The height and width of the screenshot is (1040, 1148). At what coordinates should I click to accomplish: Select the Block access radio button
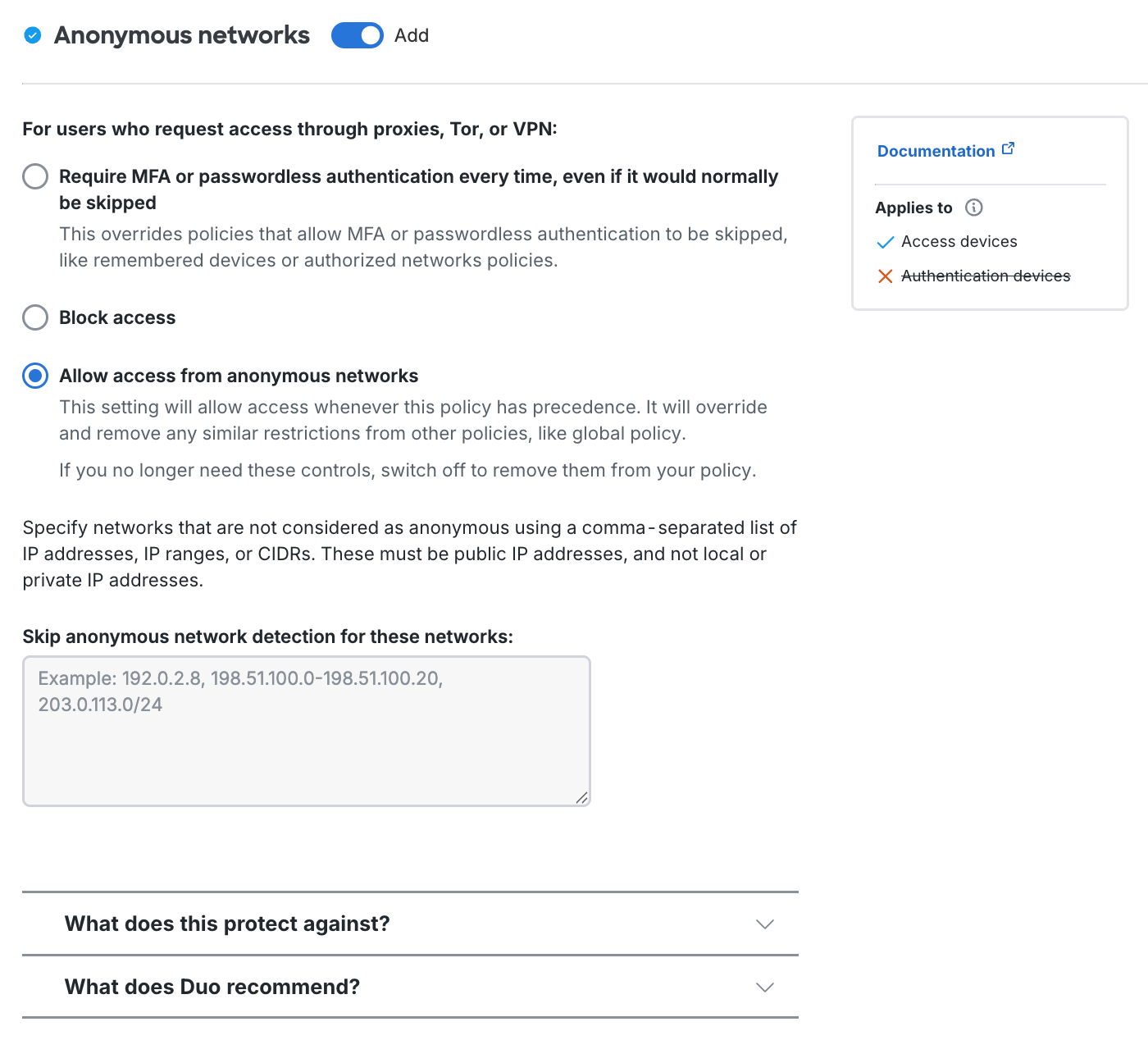click(34, 317)
